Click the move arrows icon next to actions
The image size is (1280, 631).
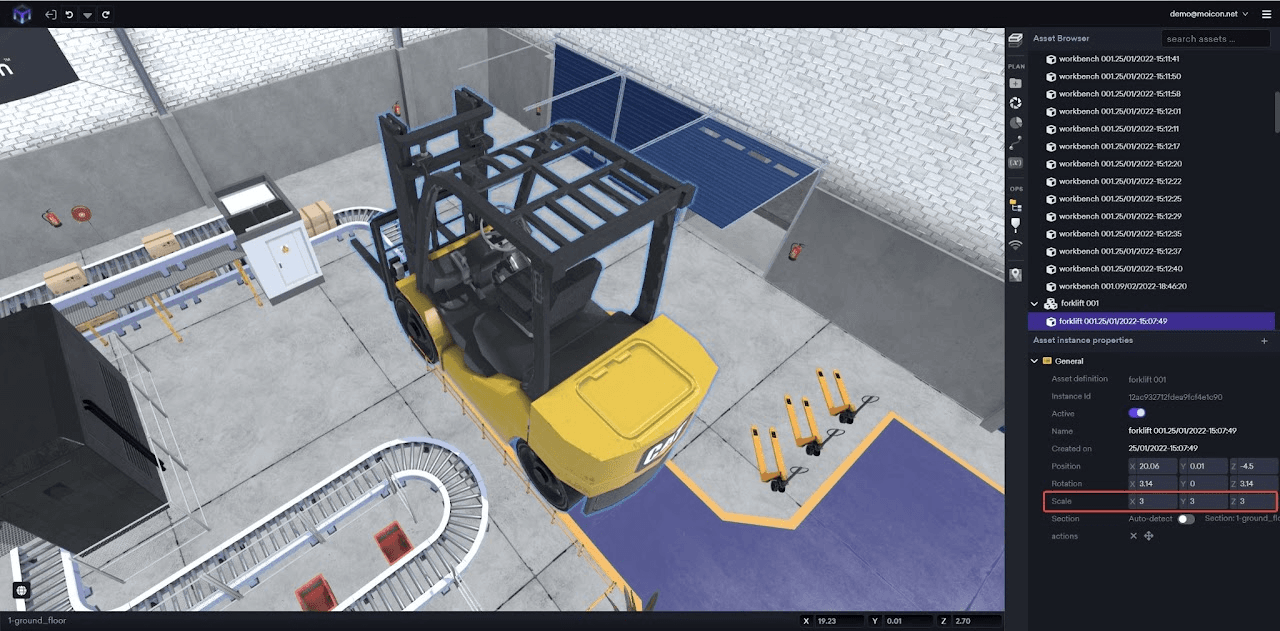pyautogui.click(x=1149, y=536)
